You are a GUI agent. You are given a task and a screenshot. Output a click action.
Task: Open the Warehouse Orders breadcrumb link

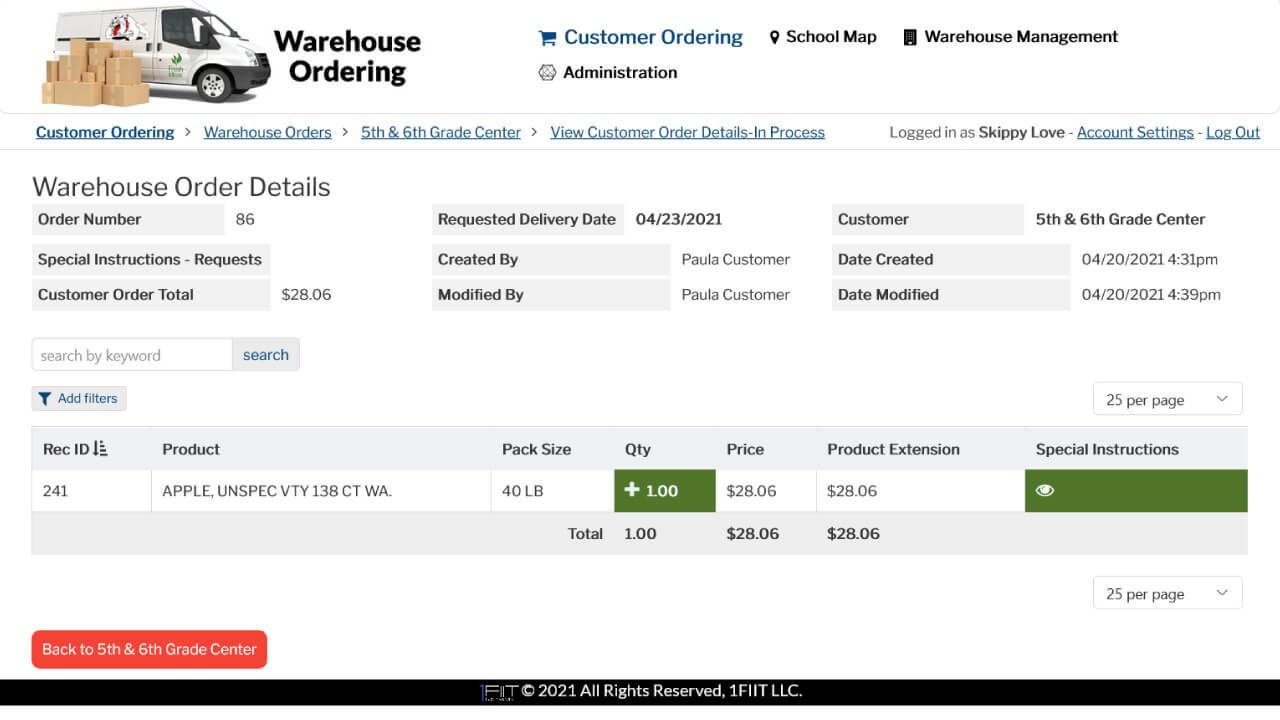tap(267, 131)
